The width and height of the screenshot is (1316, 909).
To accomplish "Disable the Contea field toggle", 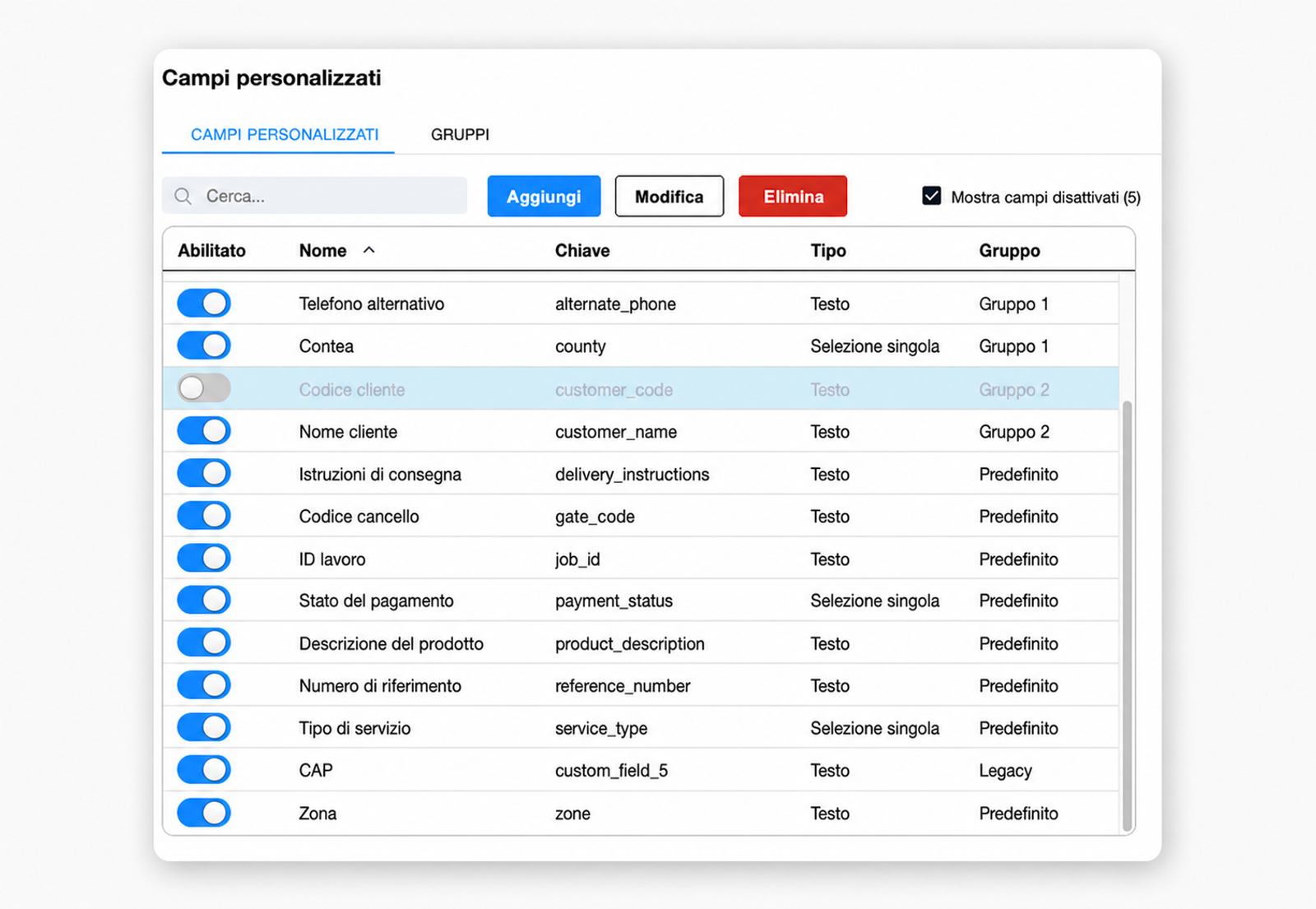I will click(204, 346).
